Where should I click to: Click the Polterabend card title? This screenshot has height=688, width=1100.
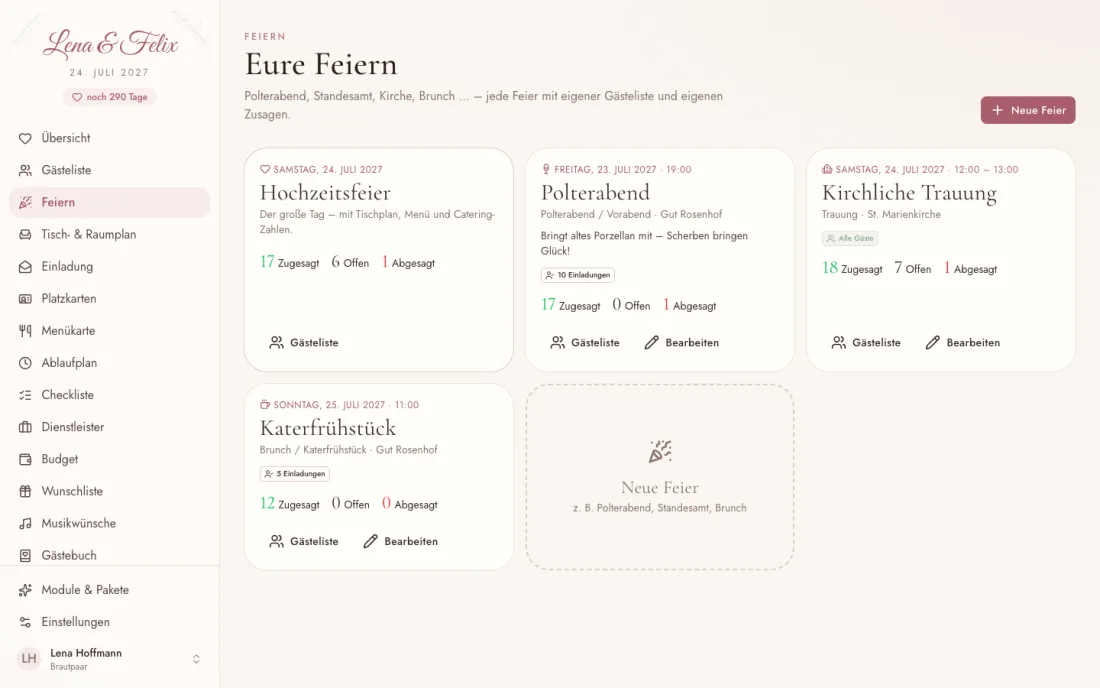[x=595, y=193]
